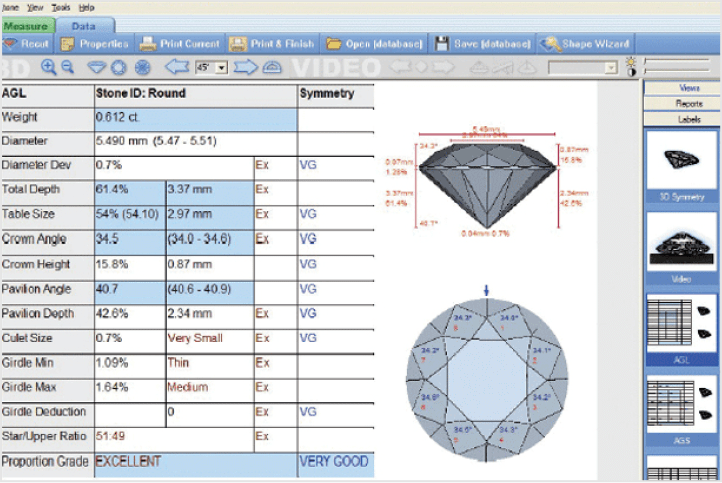The height and width of the screenshot is (483, 722).
Task: Click the zoom out magnifier icon
Action: 67,67
